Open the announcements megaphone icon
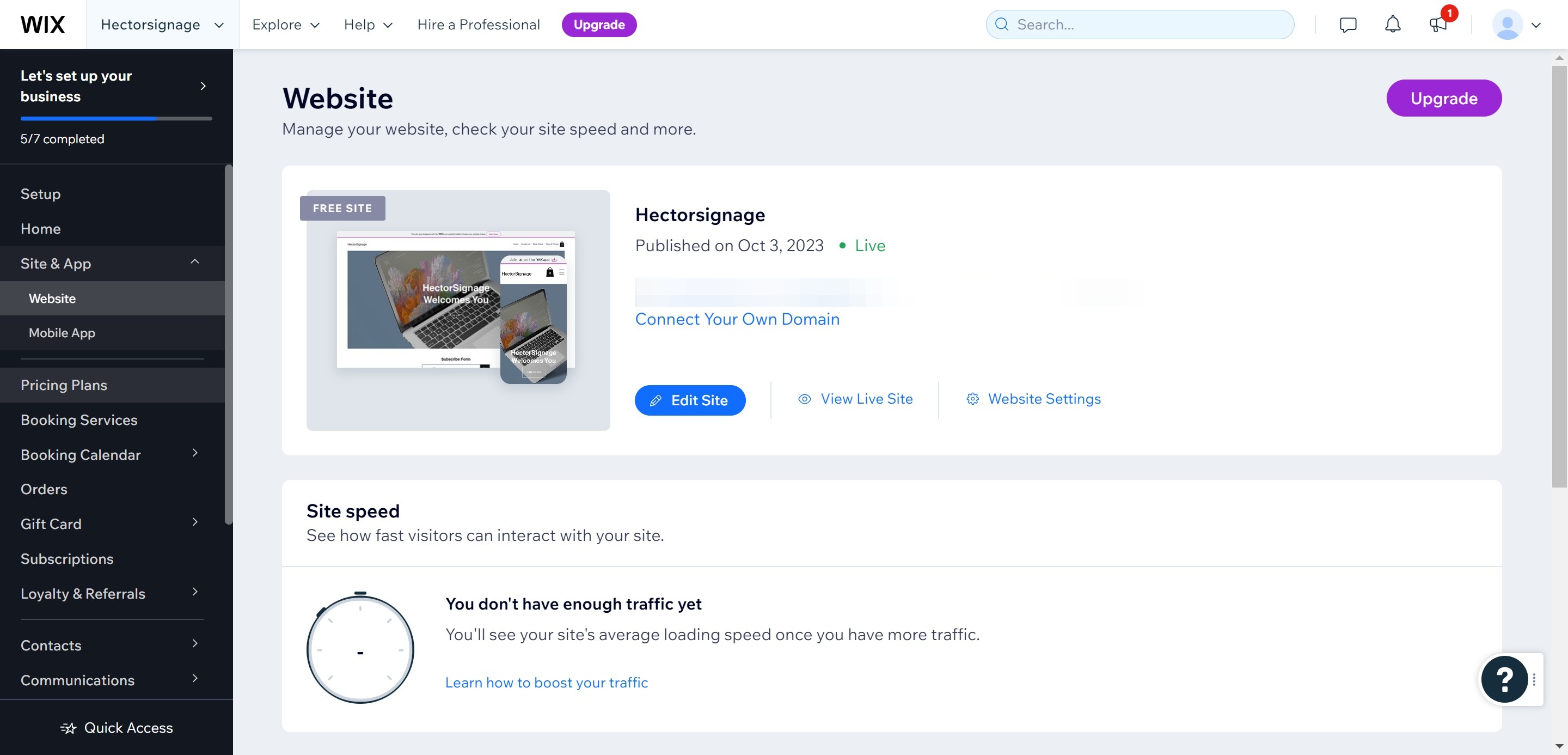This screenshot has width=1568, height=755. click(1438, 25)
